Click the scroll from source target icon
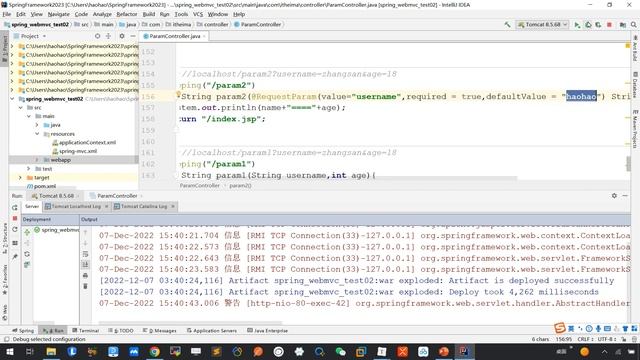This screenshot has width=640, height=360. click(97, 36)
